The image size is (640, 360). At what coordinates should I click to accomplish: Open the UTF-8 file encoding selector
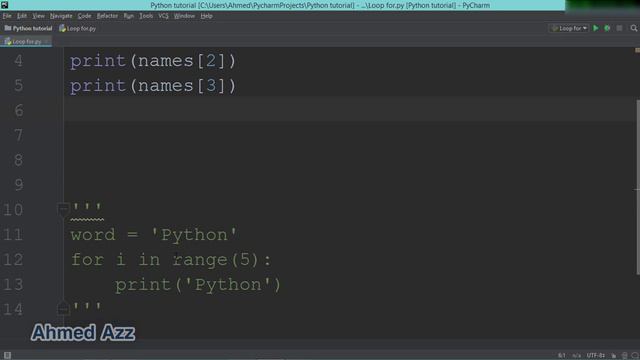pyautogui.click(x=596, y=356)
